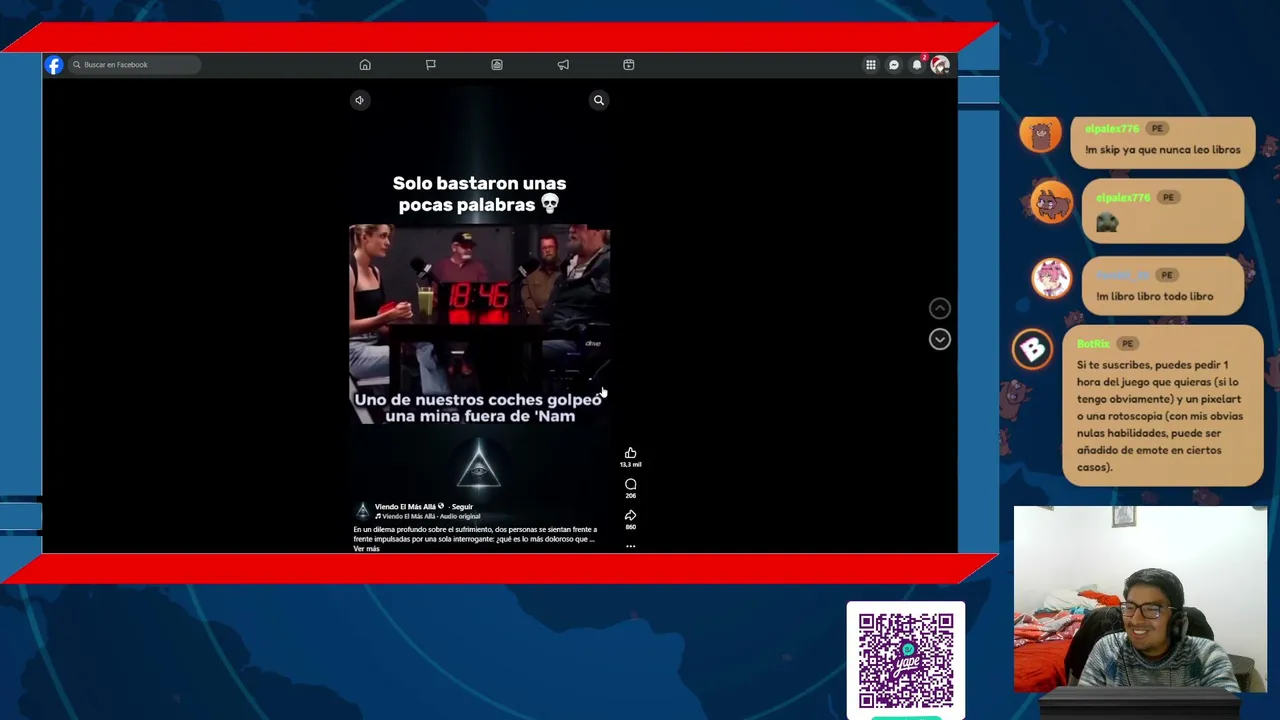Click the BotRix bot avatar in chat

(x=1033, y=349)
